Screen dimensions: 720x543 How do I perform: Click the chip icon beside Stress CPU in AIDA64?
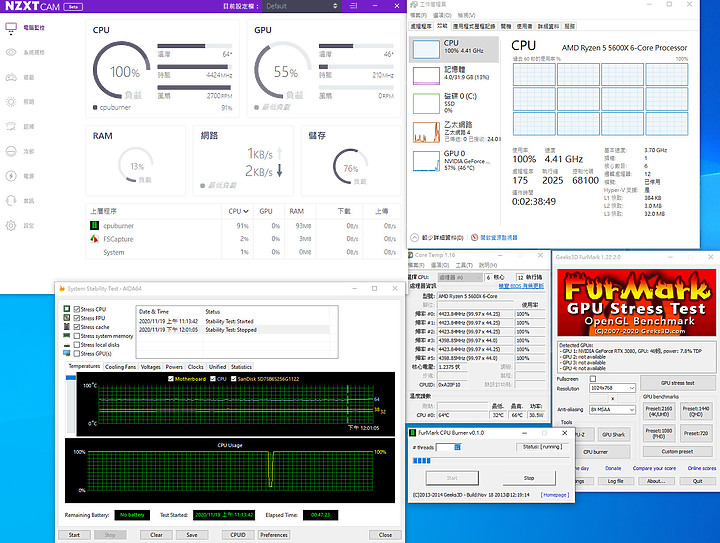(x=67, y=309)
